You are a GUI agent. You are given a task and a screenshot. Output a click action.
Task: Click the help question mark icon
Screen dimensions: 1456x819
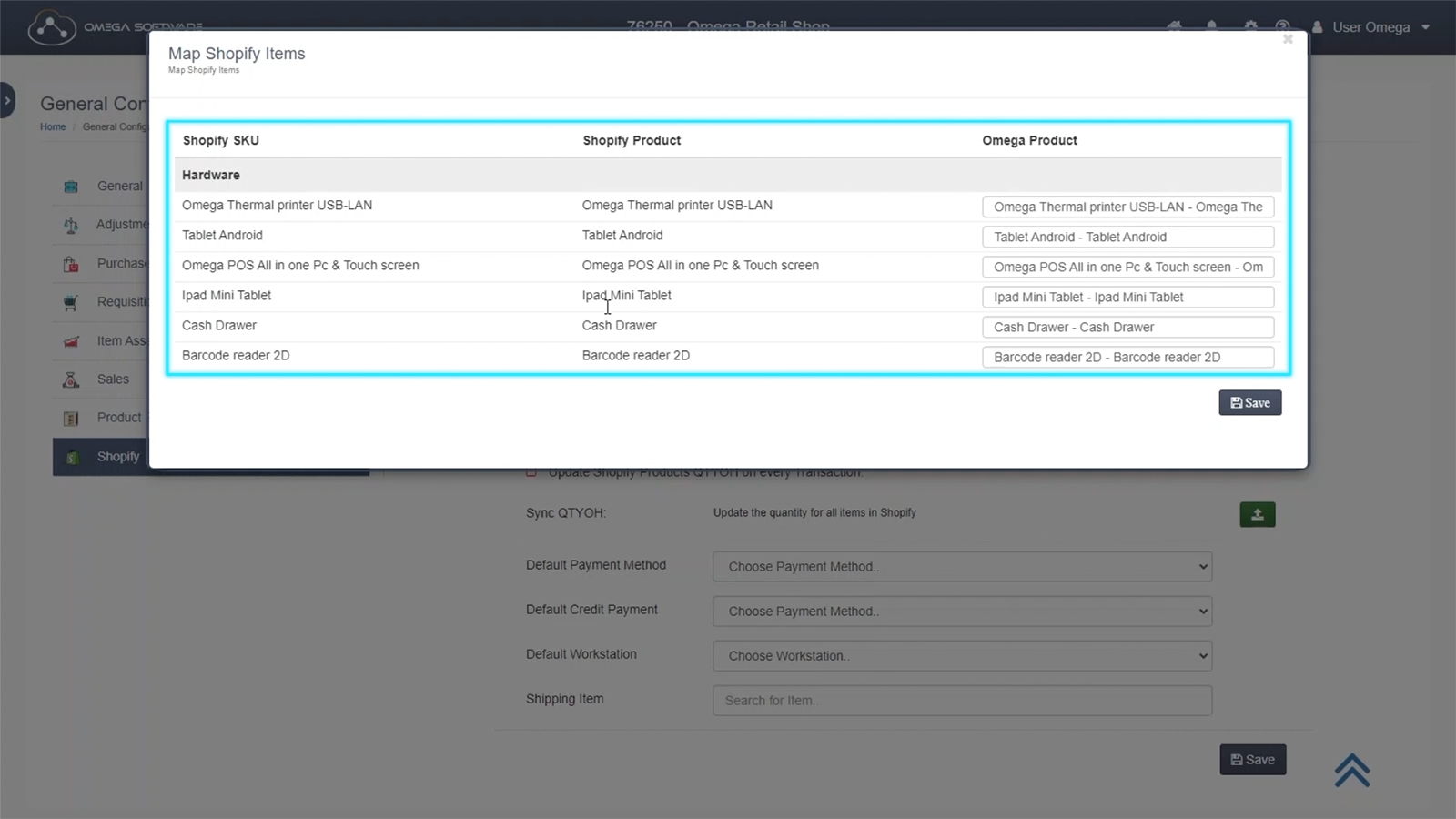coord(1282,26)
